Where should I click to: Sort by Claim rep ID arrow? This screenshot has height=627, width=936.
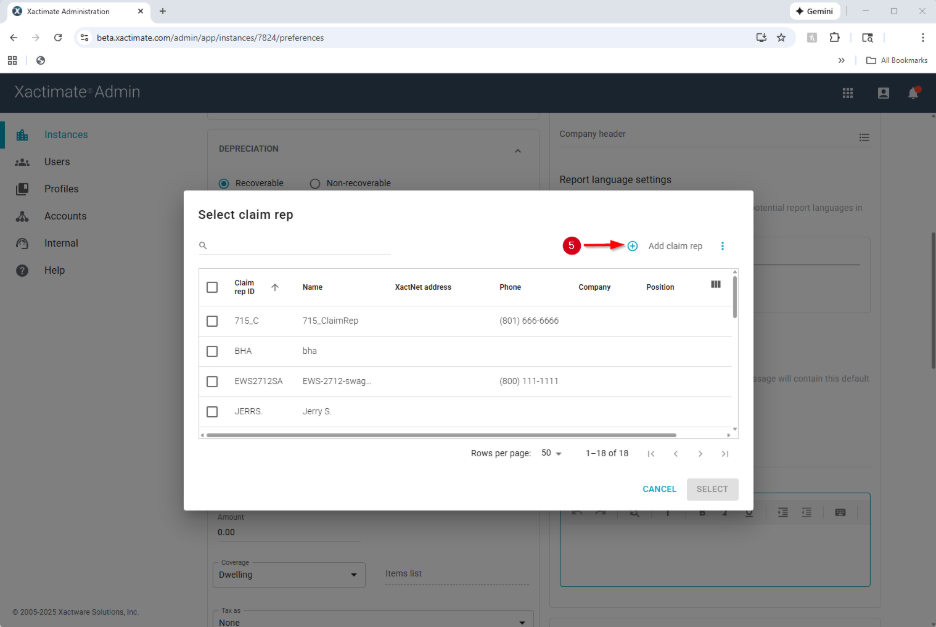(275, 287)
